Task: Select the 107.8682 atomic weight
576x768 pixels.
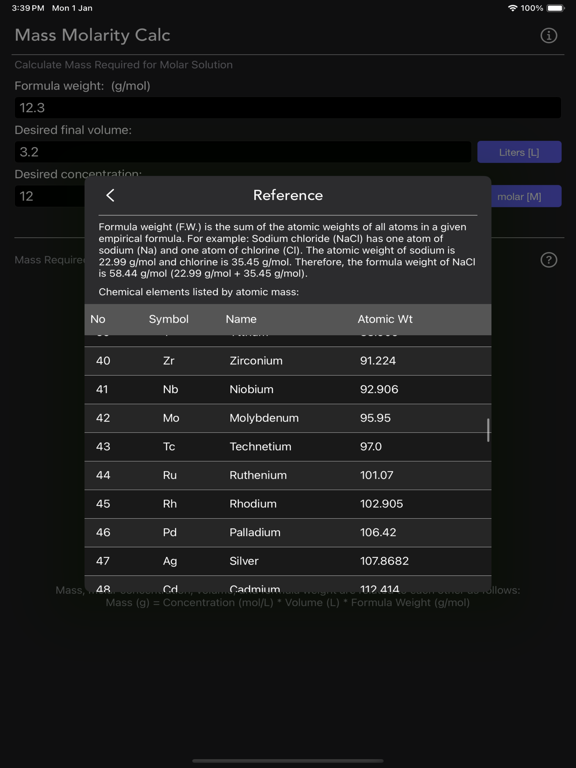Action: pyautogui.click(x=384, y=561)
